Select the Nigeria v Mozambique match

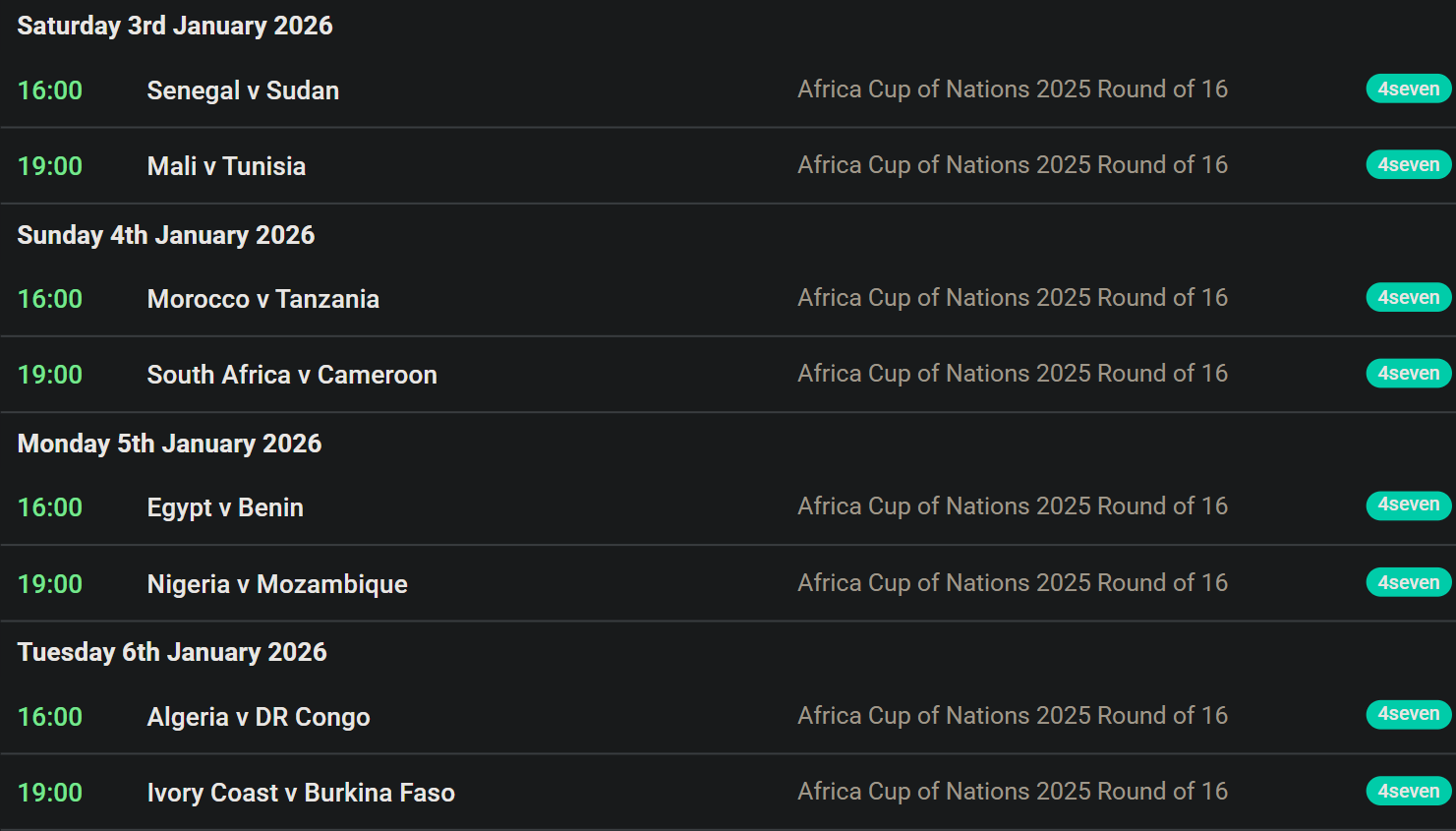tap(277, 584)
